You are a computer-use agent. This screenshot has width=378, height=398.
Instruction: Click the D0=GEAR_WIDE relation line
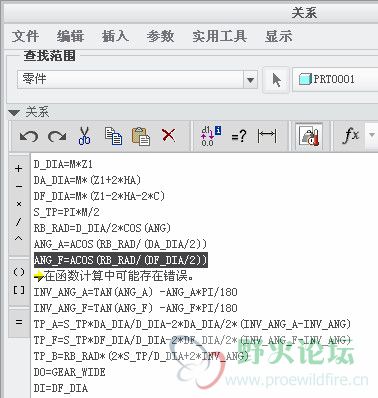[69, 372]
